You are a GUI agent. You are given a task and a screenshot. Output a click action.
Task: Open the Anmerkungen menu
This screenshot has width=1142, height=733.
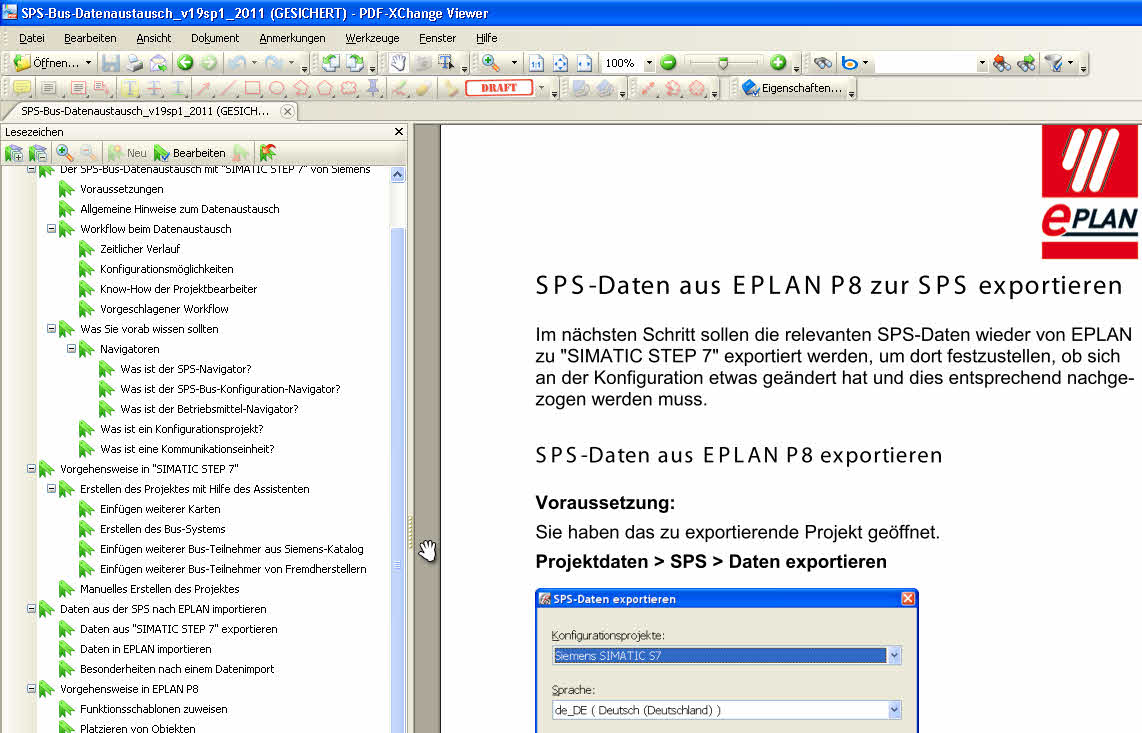pos(292,38)
